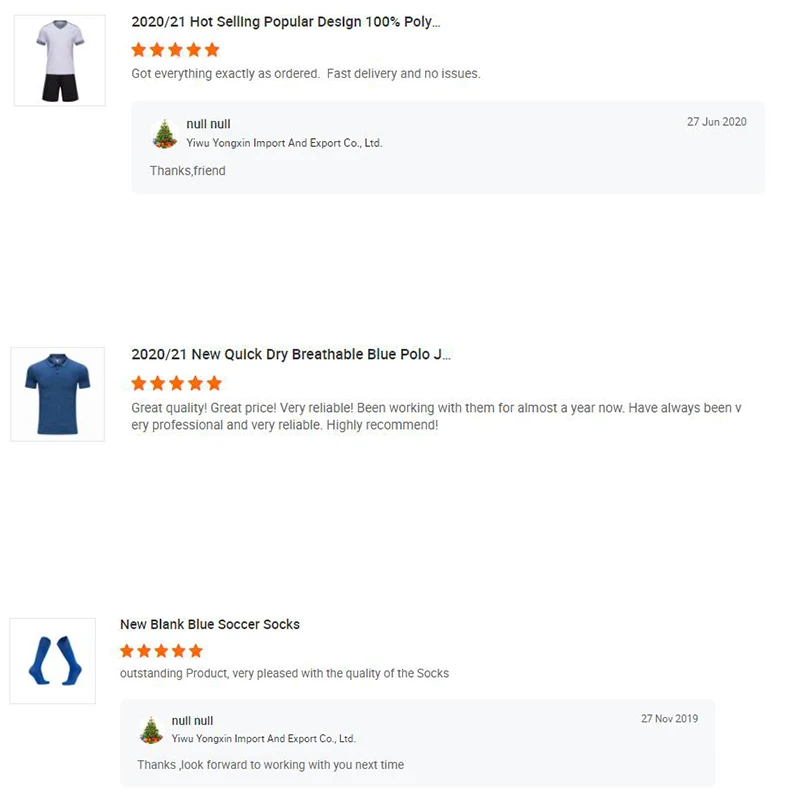Click the star rating under the jersey review
The height and width of the screenshot is (800, 800).
point(175,49)
